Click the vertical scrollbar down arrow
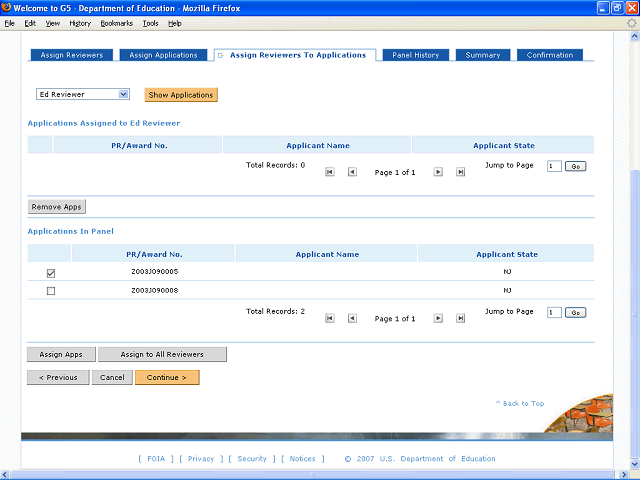The image size is (640, 480). (x=634, y=464)
